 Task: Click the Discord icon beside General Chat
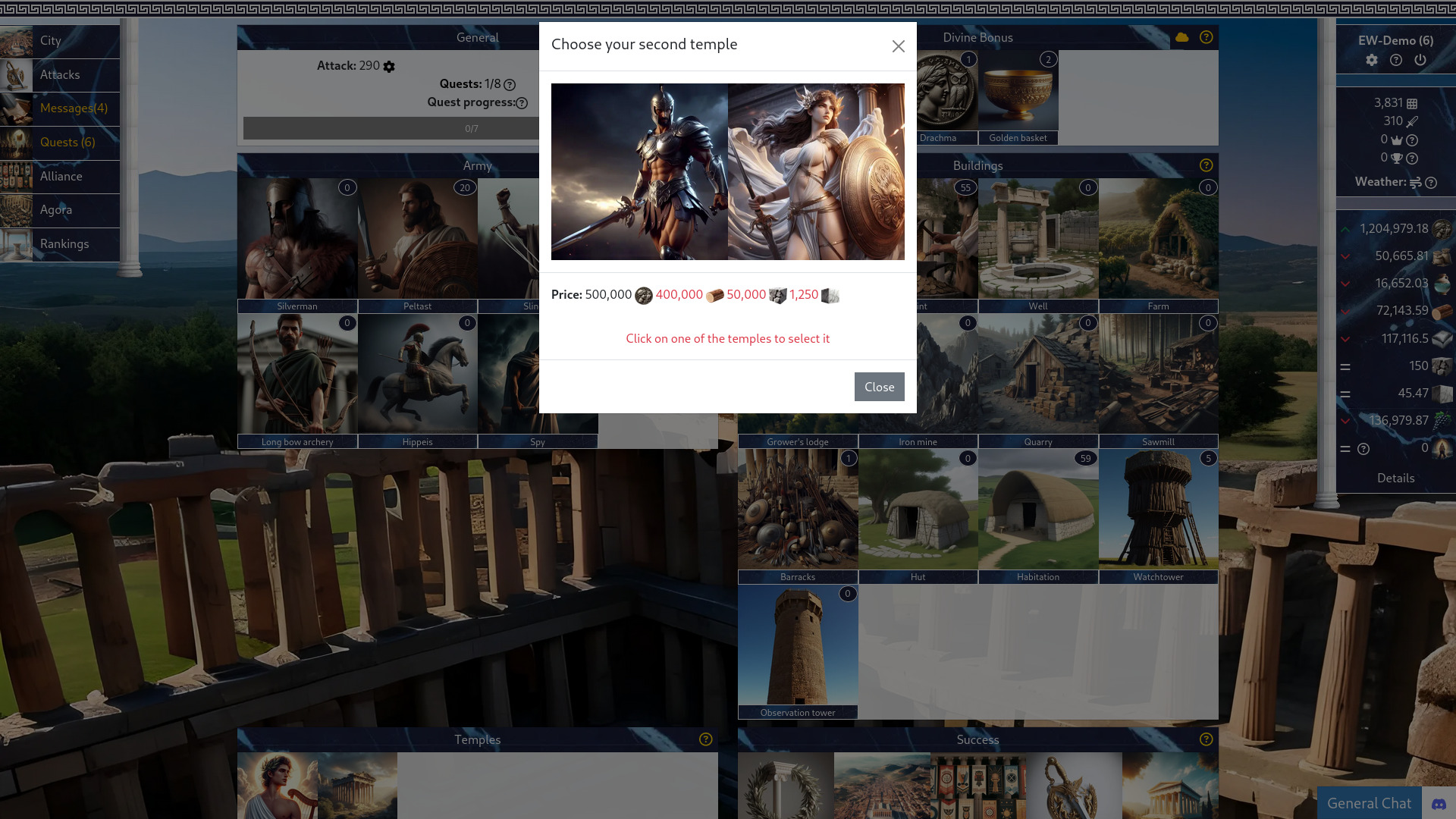click(x=1439, y=803)
